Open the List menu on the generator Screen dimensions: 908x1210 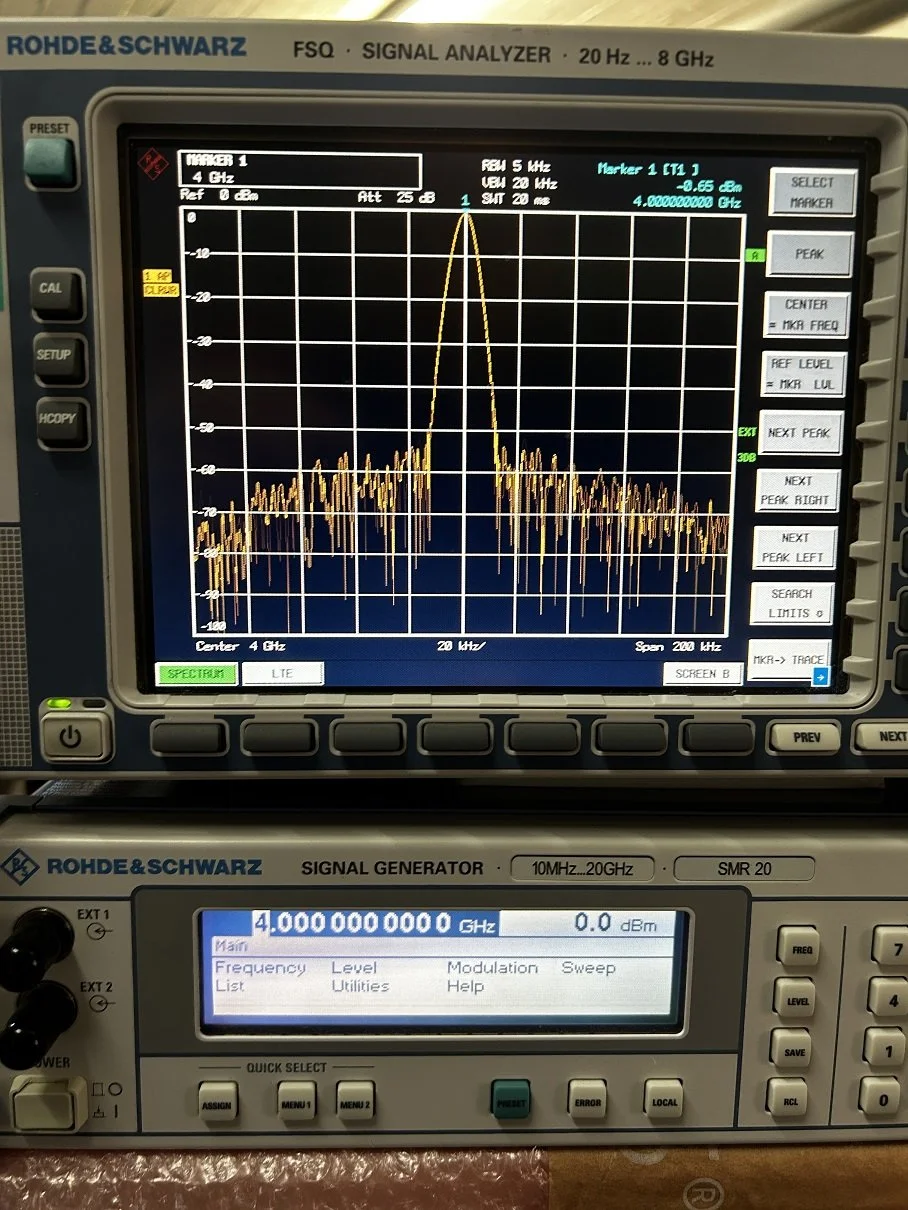229,986
